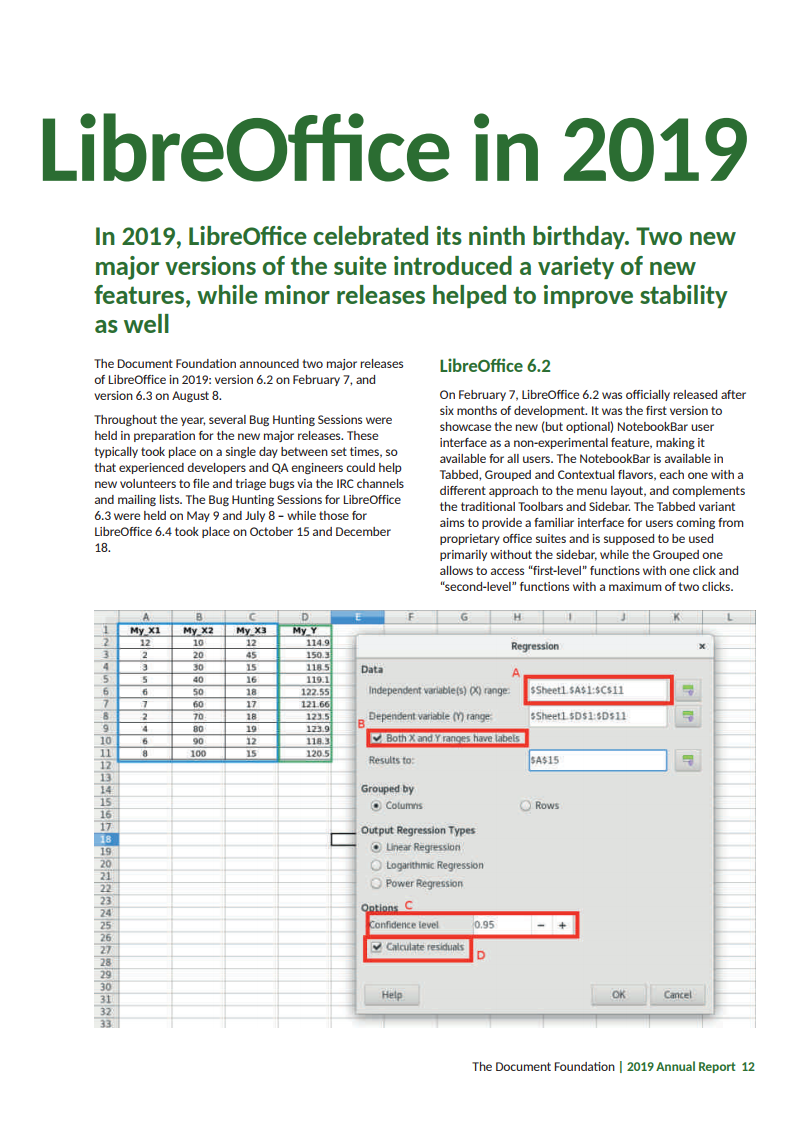Screen dimensions: 793x1122
Task: Close the Regression dialog with the X
Action: [x=701, y=647]
